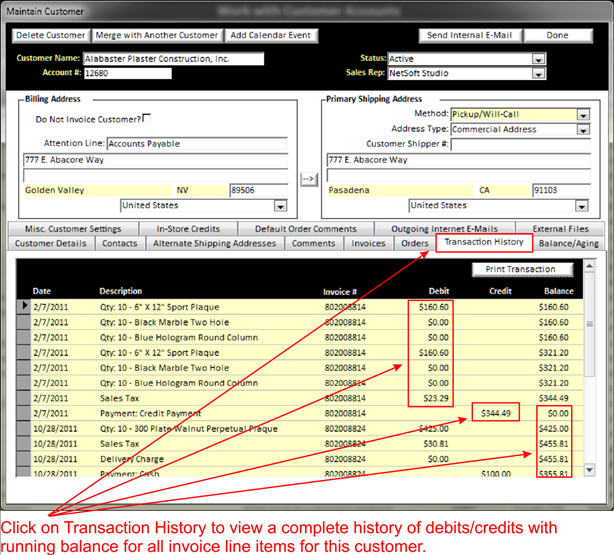Open Alternate Shipping Addresses tab

215,243
